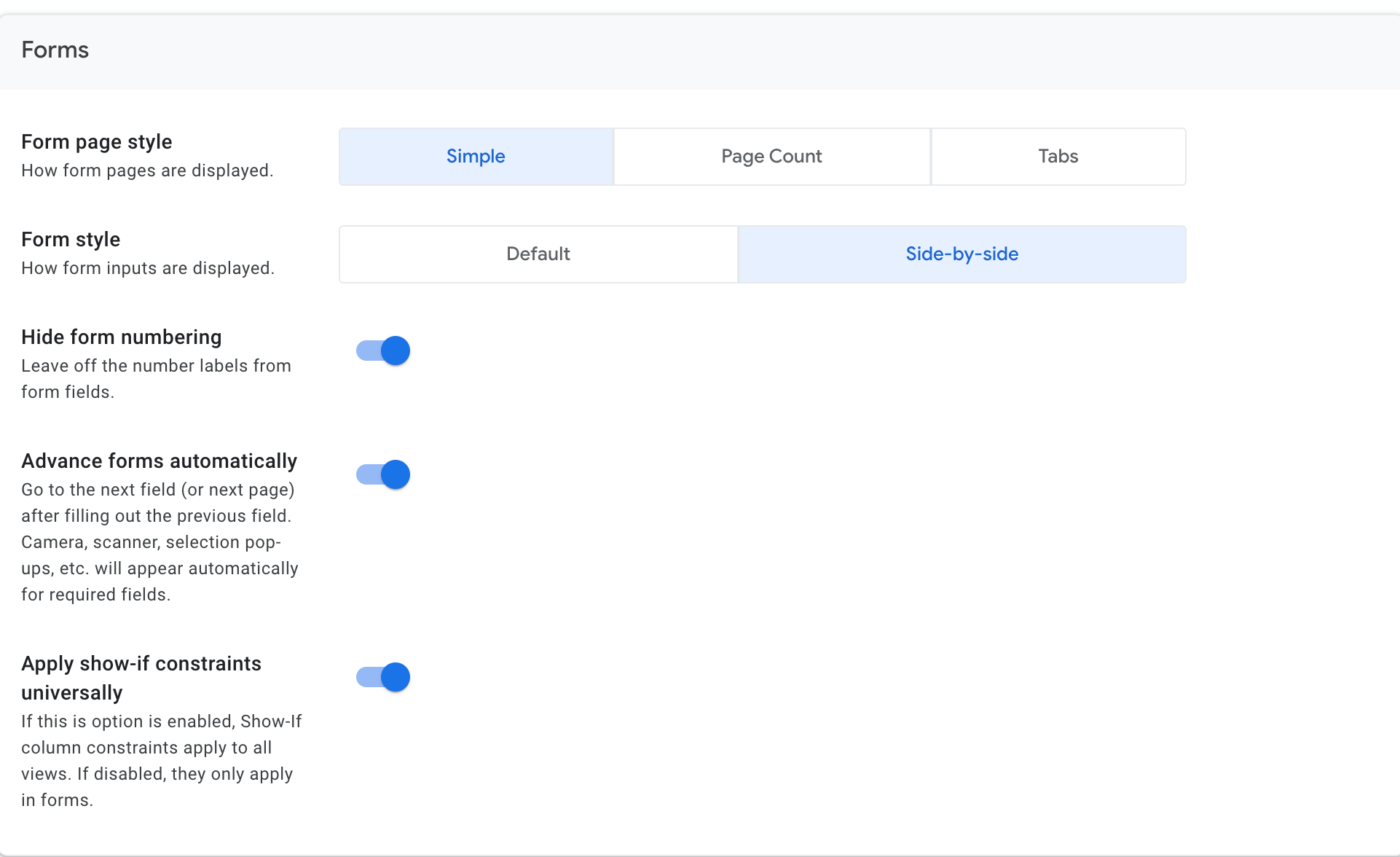
Task: Click the Form style section label
Action: click(71, 239)
